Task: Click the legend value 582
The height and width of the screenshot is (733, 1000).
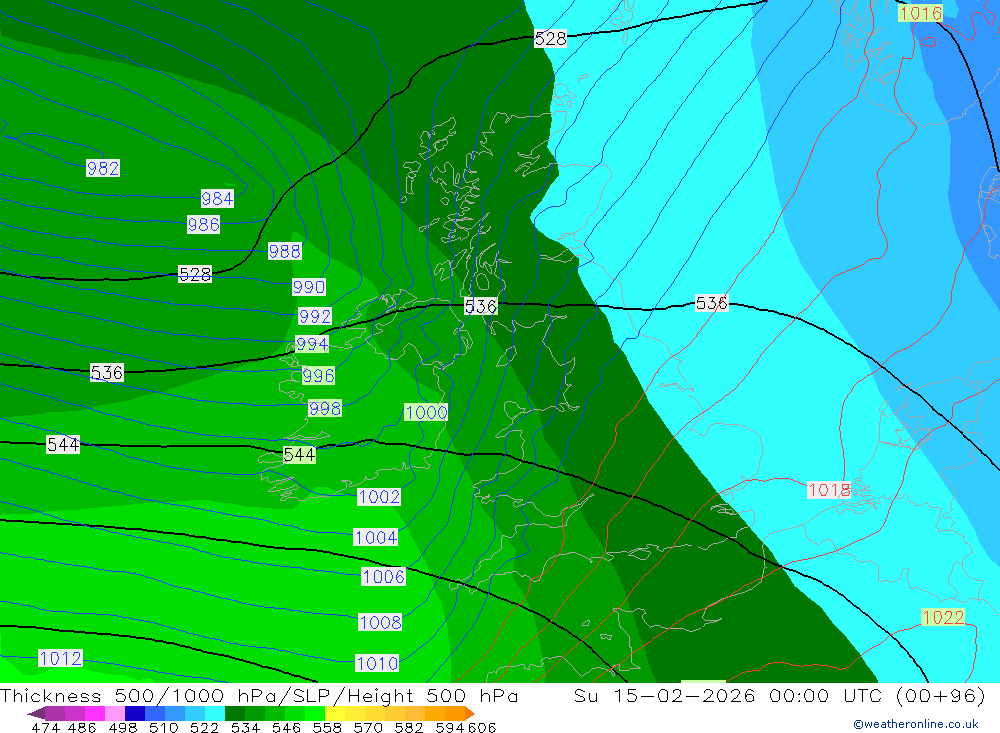Action: (409, 727)
